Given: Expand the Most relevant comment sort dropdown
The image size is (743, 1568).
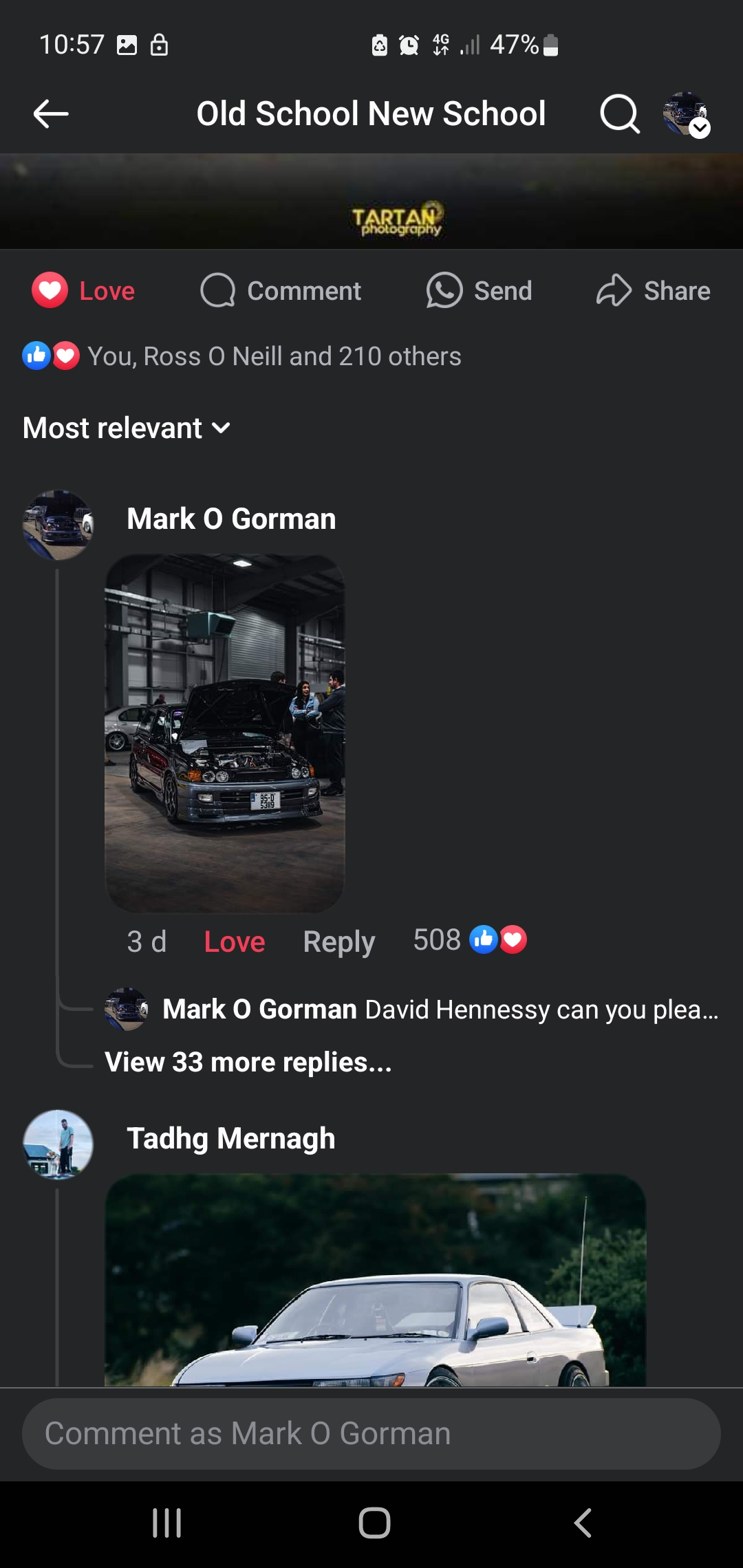Looking at the screenshot, I should point(127,428).
